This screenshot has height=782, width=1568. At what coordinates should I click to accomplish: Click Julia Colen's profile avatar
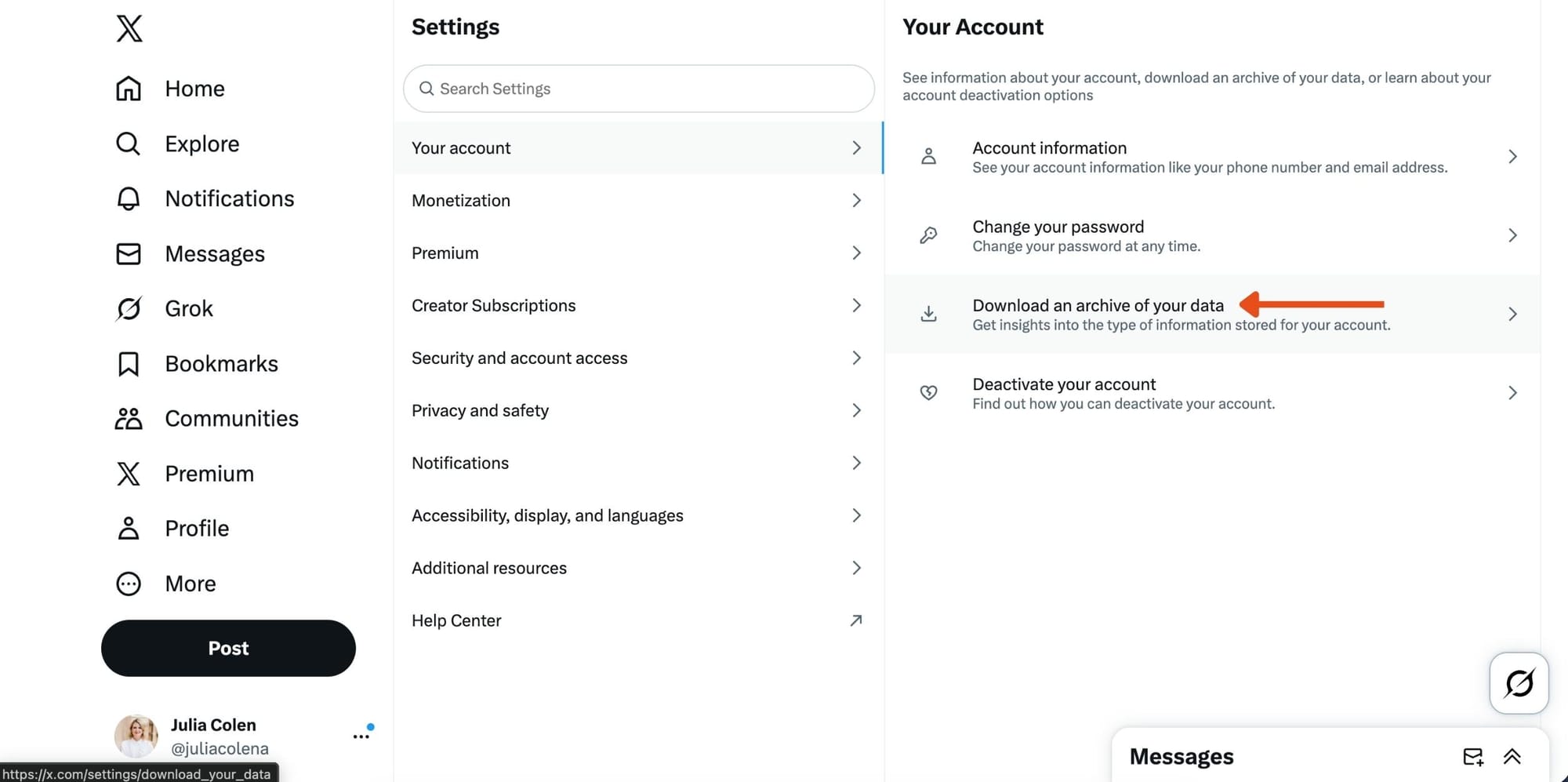[x=136, y=737]
